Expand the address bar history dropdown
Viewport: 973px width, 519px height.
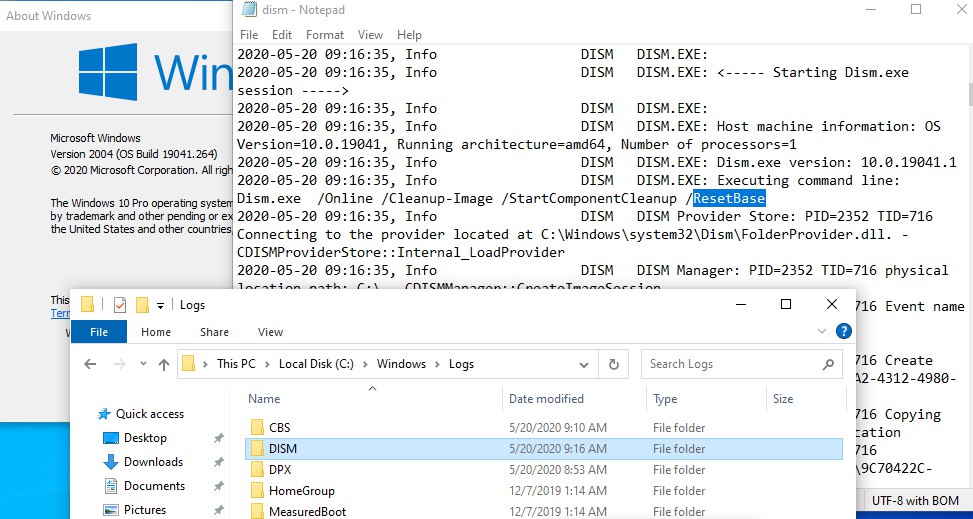tap(583, 364)
